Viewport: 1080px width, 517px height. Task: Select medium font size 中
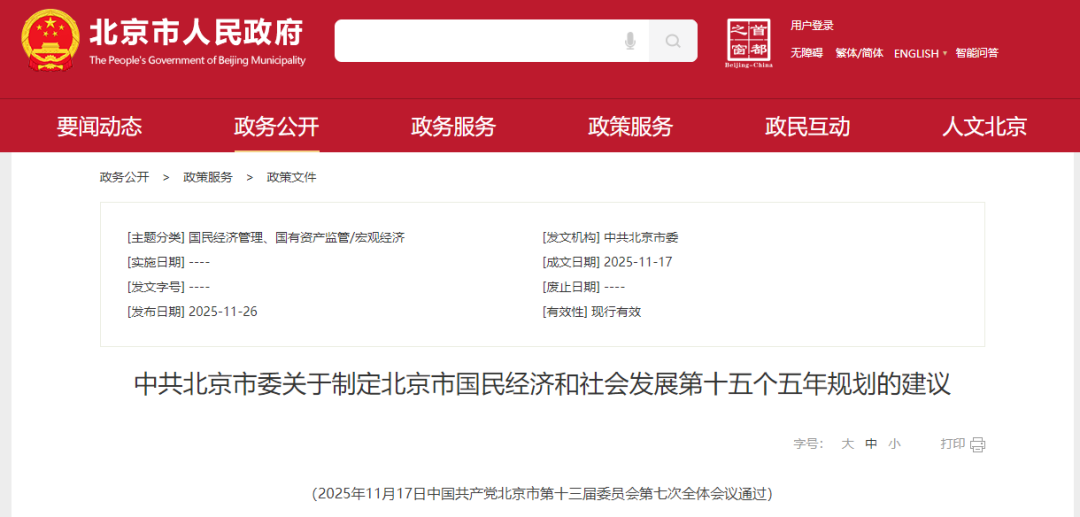[x=871, y=444]
